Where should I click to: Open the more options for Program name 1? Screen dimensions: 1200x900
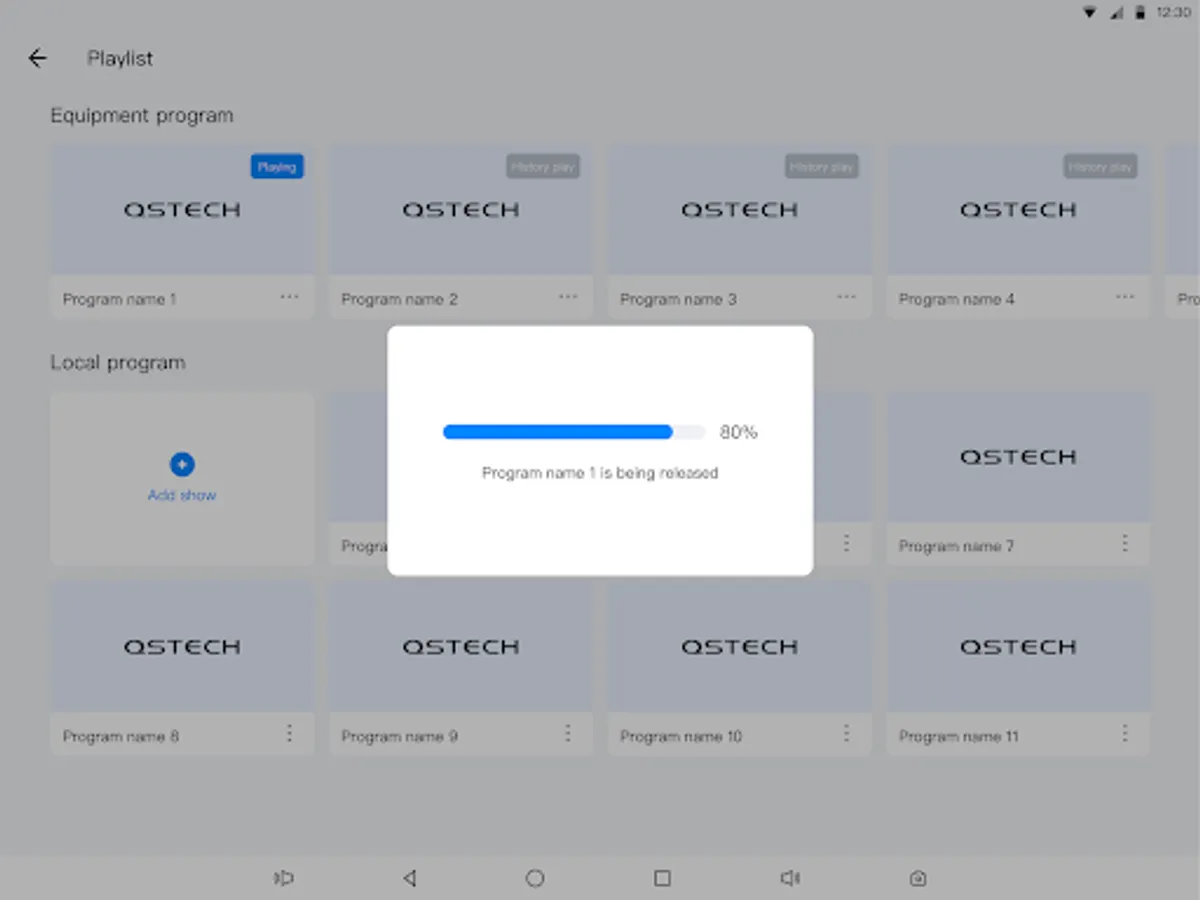[289, 297]
